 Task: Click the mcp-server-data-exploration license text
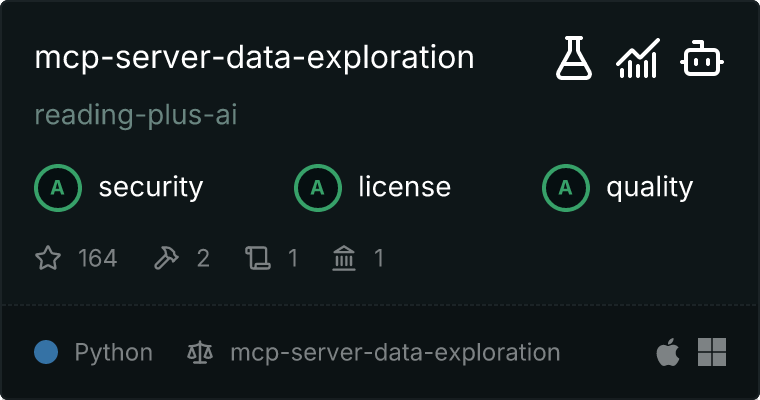point(395,352)
